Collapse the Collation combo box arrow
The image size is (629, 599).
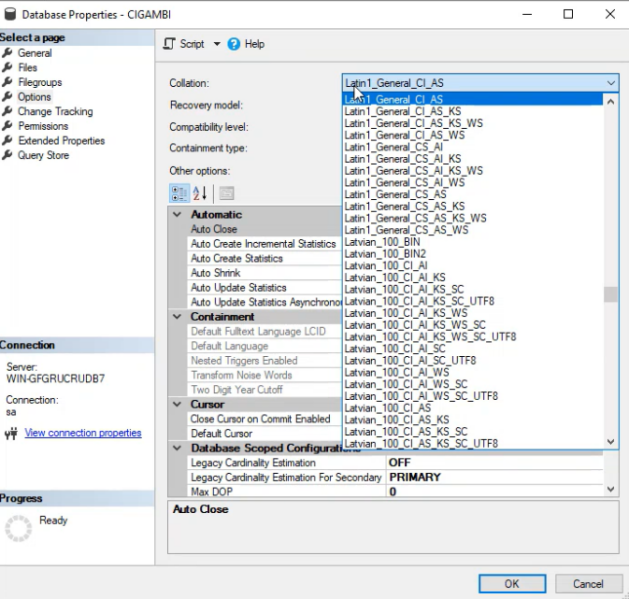611,83
